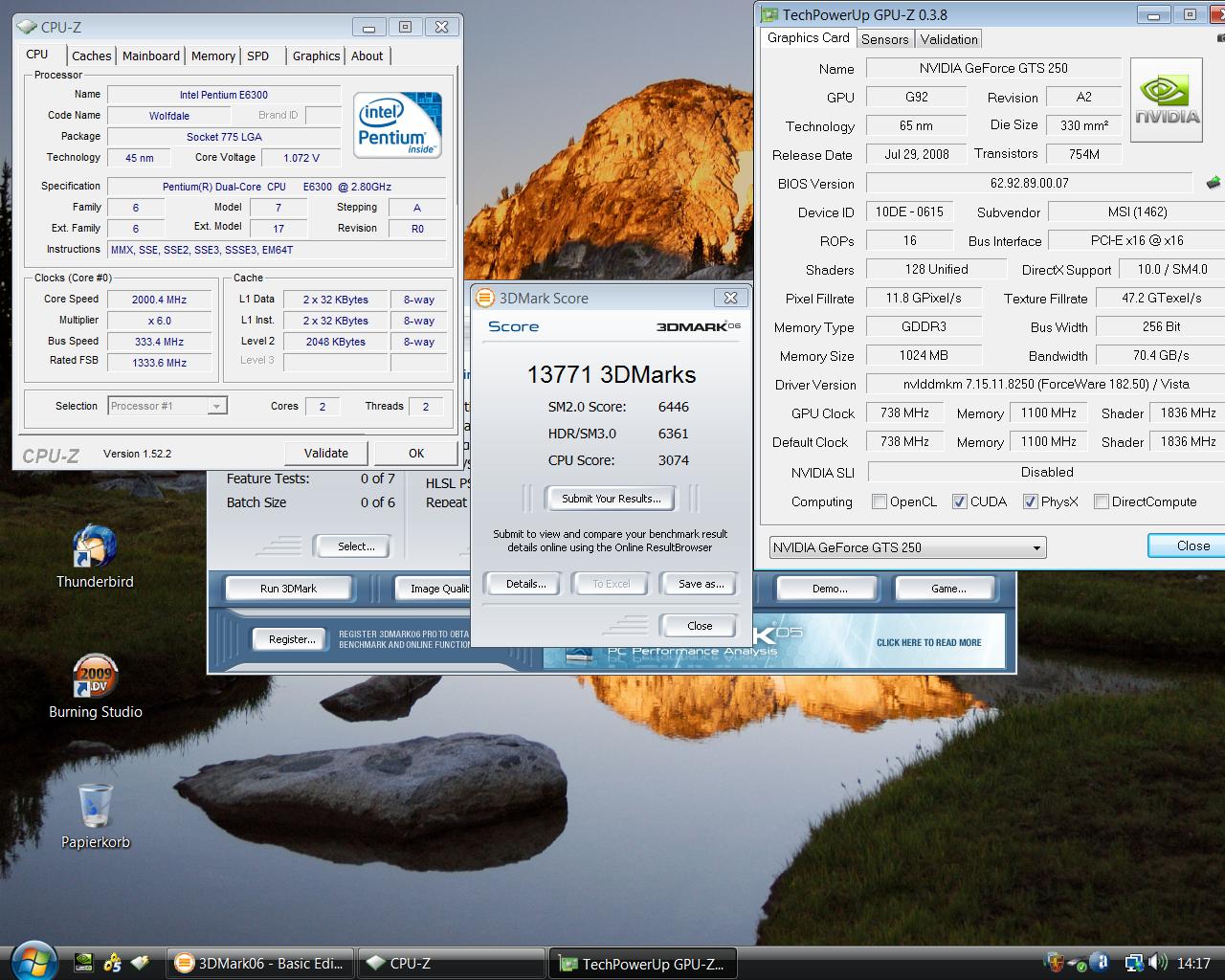This screenshot has height=980, width=1225.
Task: Open the 3DMark05 quick launch icon
Action: tap(112, 963)
